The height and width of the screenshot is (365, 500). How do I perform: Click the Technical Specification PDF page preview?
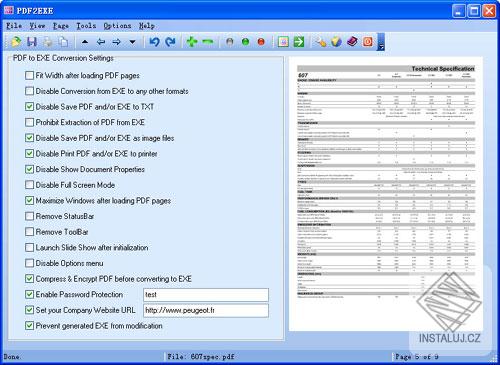(x=386, y=194)
